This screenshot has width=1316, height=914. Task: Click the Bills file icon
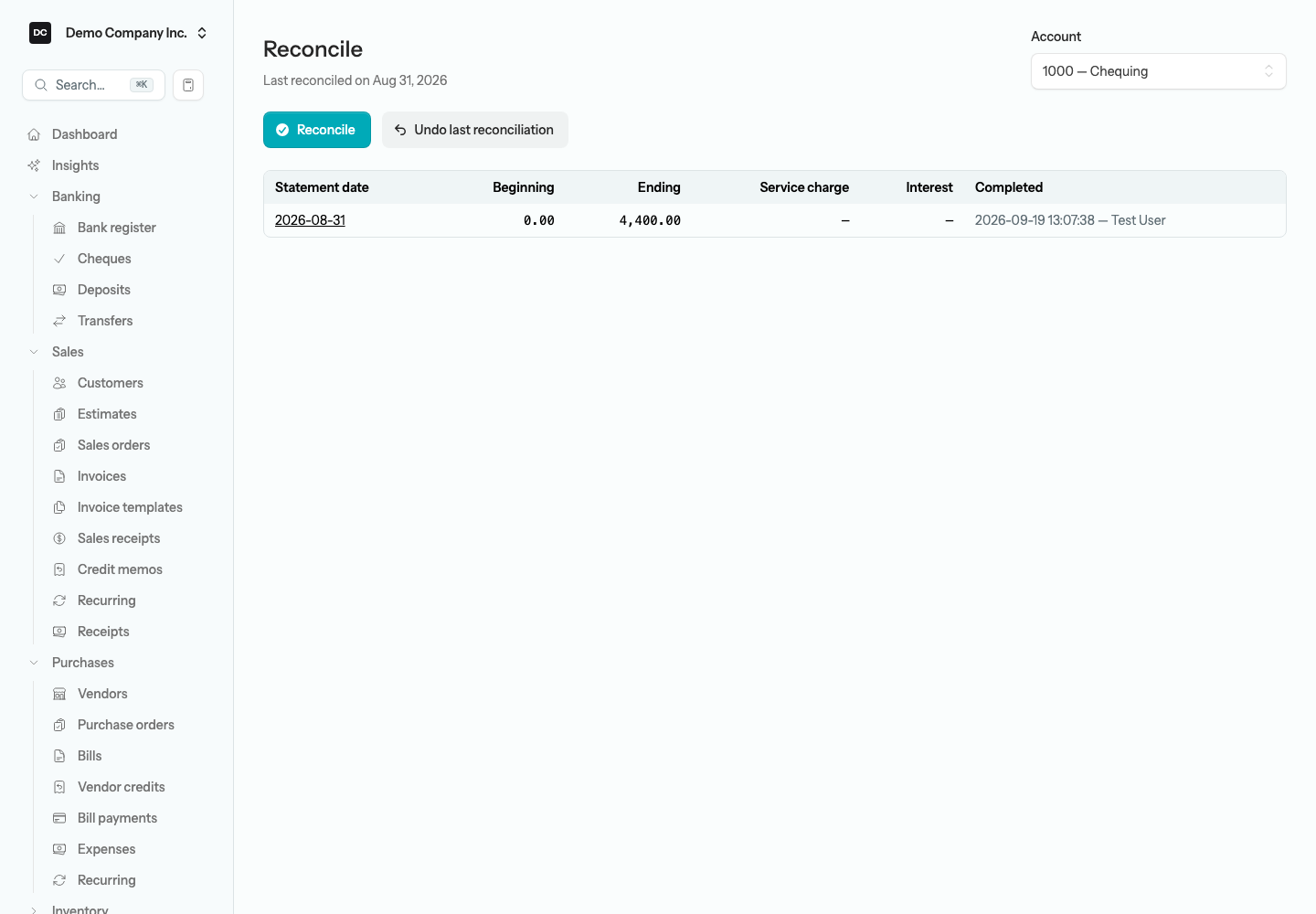59,756
